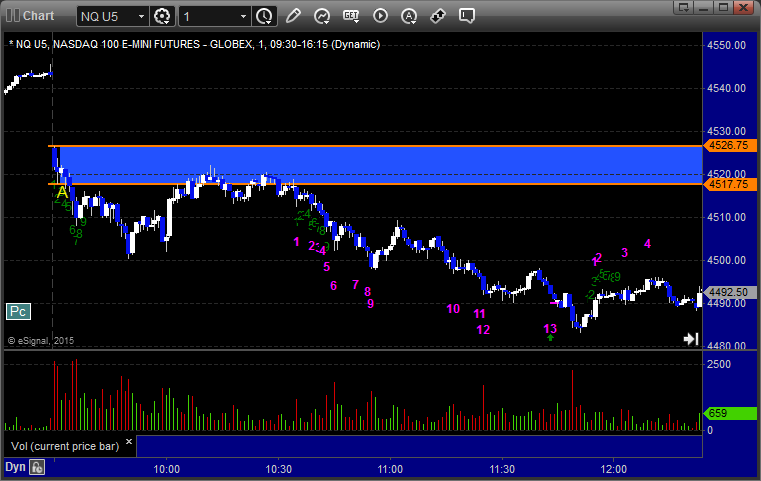The image size is (761, 481).
Task: Click the 4500.00 price axis label
Action: (727, 260)
